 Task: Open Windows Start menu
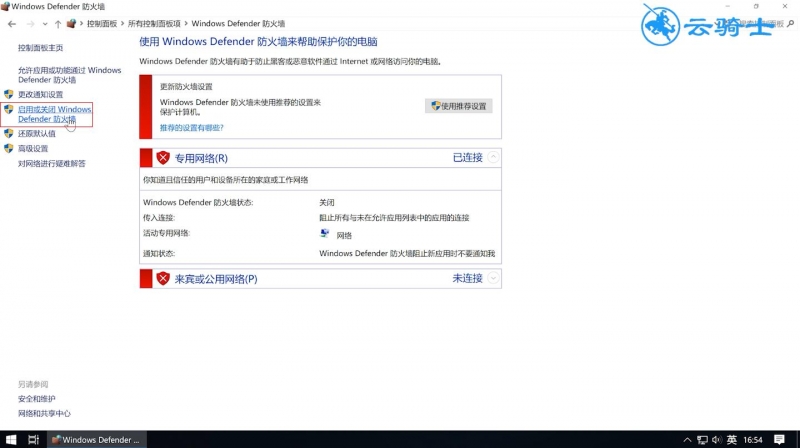tap(11, 439)
